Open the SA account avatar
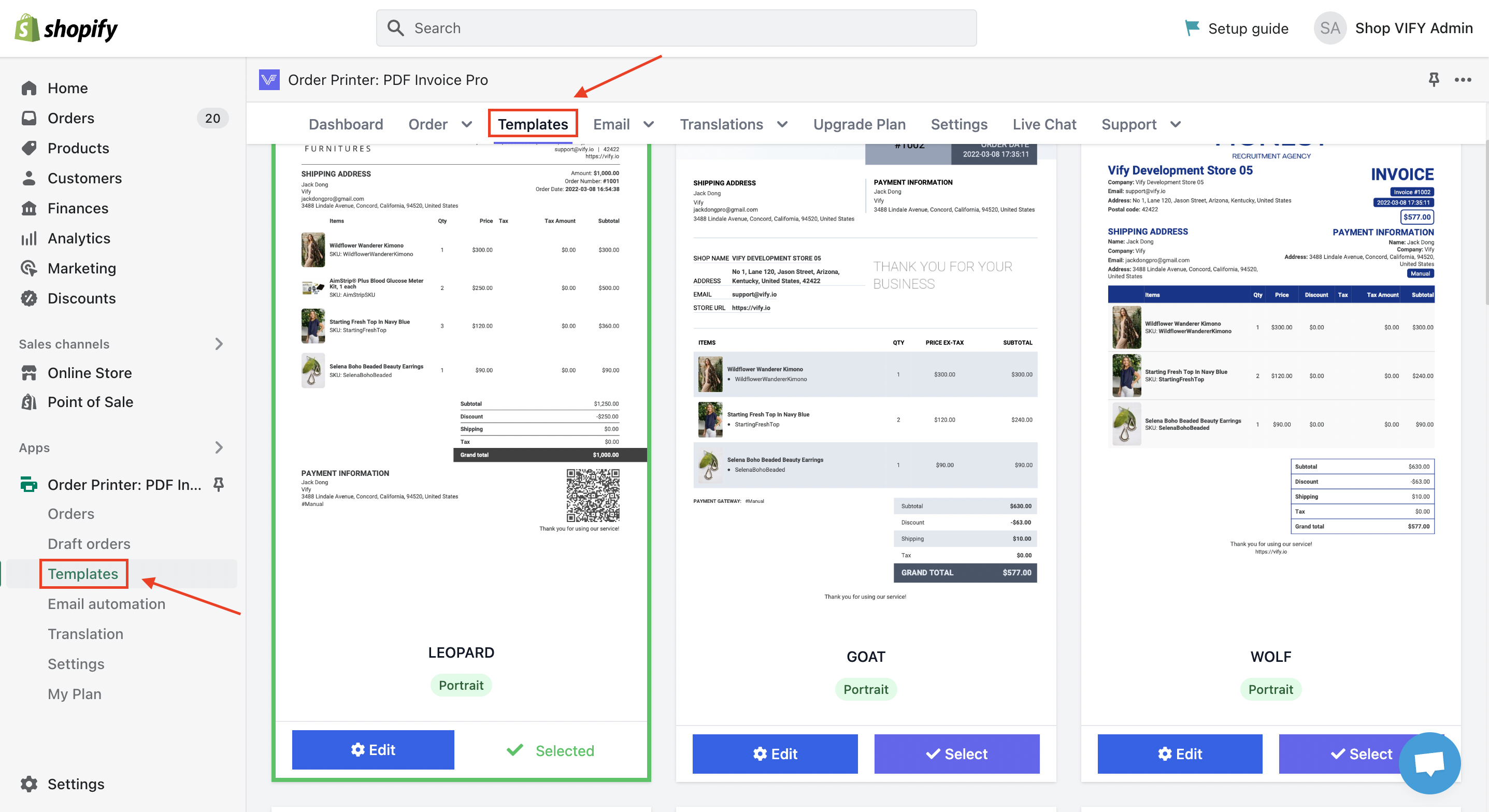Viewport: 1489px width, 812px height. [1329, 28]
